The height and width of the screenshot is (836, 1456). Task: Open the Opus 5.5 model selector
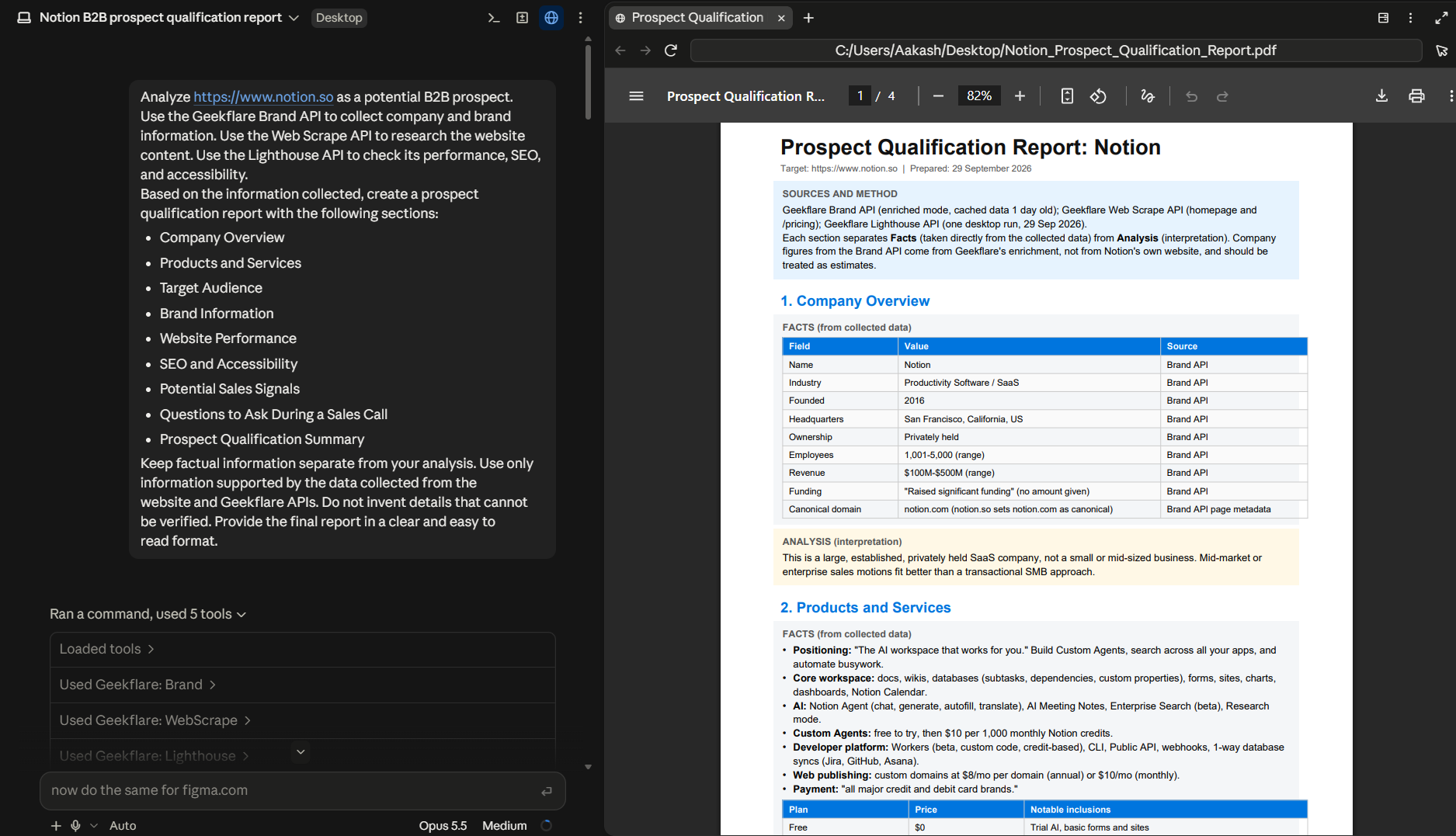point(443,826)
